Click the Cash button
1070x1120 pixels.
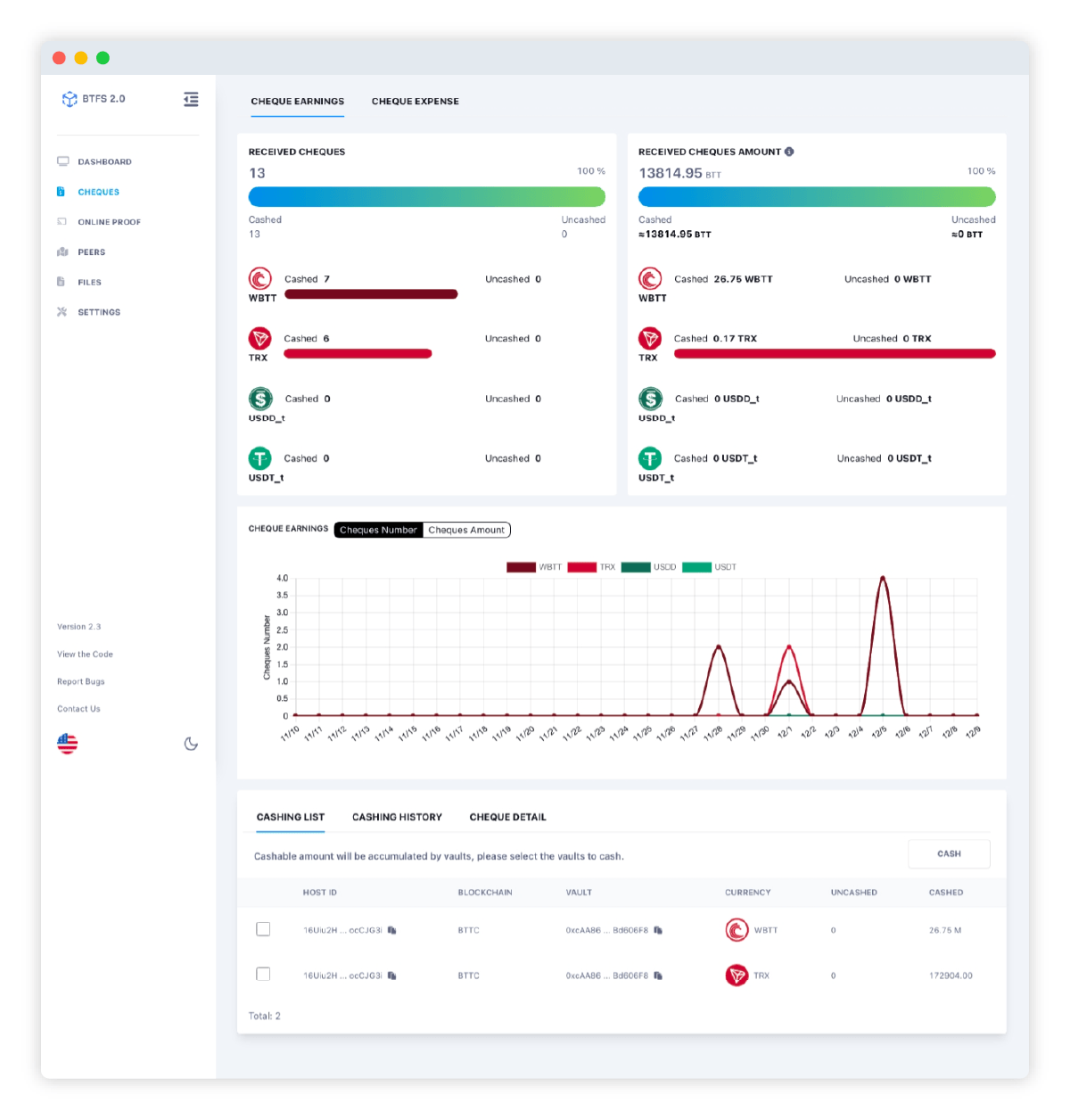click(949, 854)
